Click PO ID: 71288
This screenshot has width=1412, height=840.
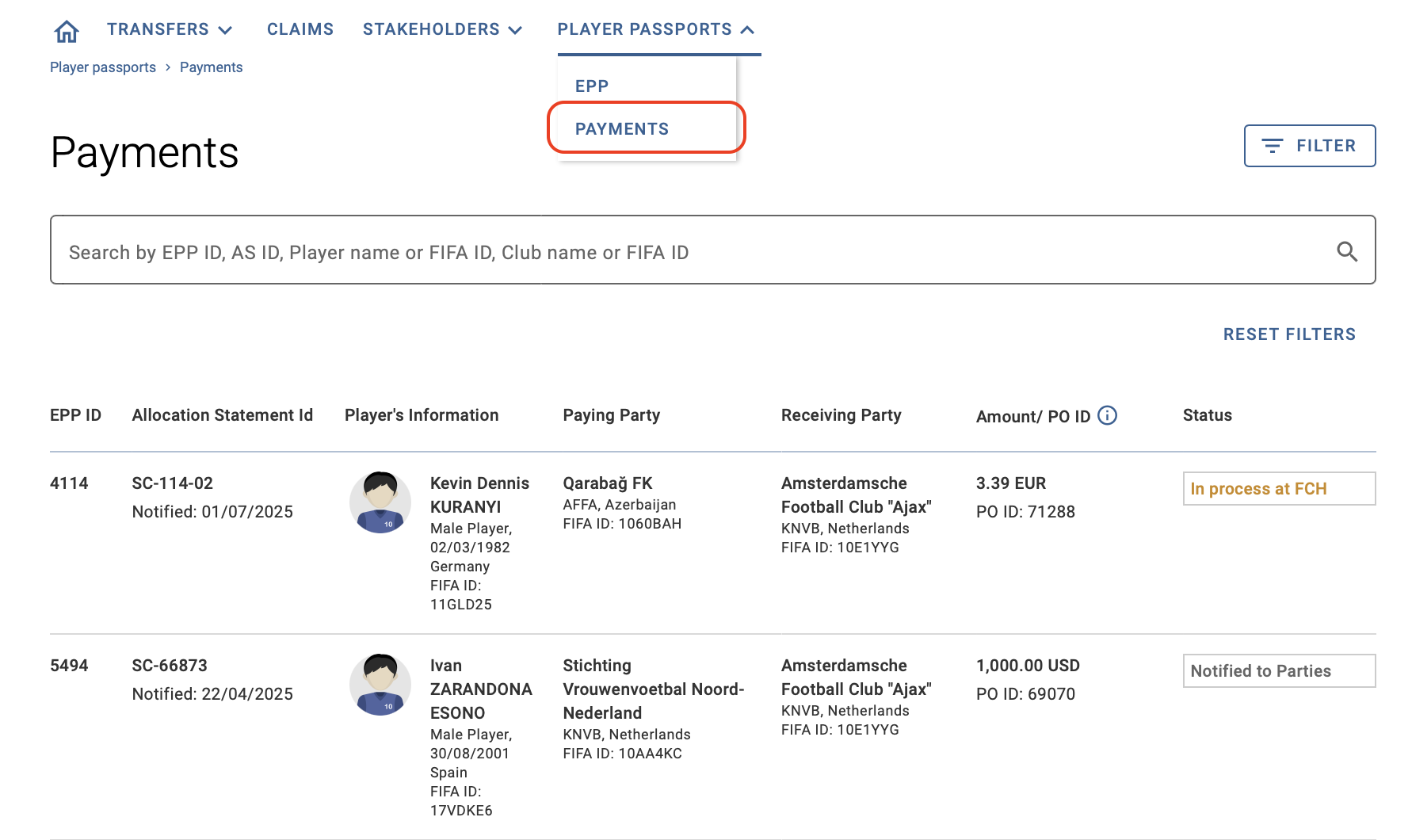click(x=1025, y=512)
